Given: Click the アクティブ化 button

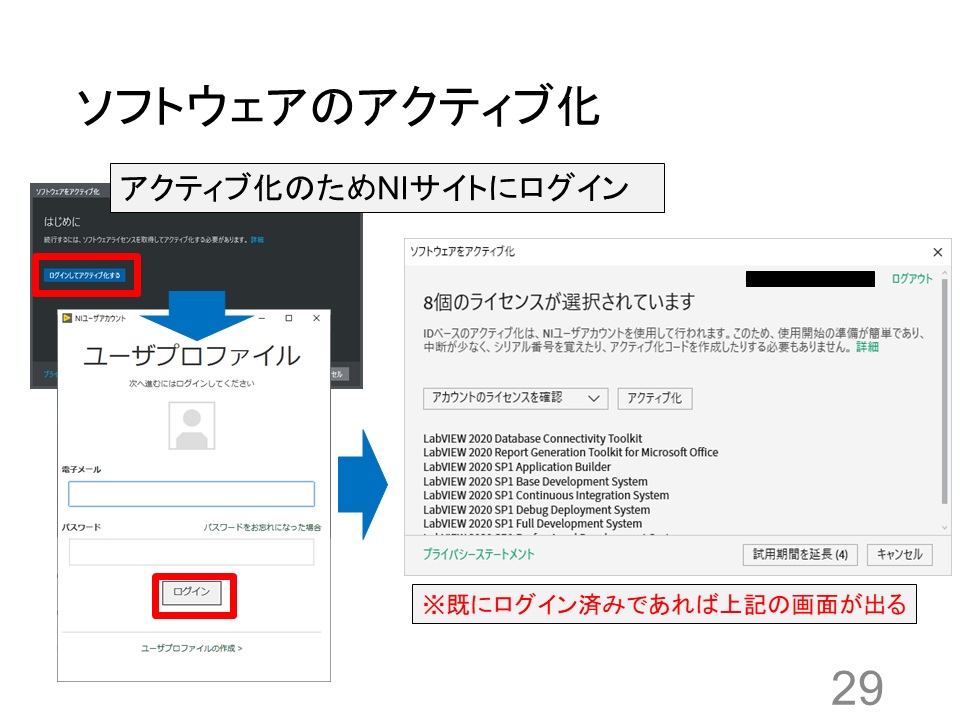Looking at the screenshot, I should click(x=654, y=399).
